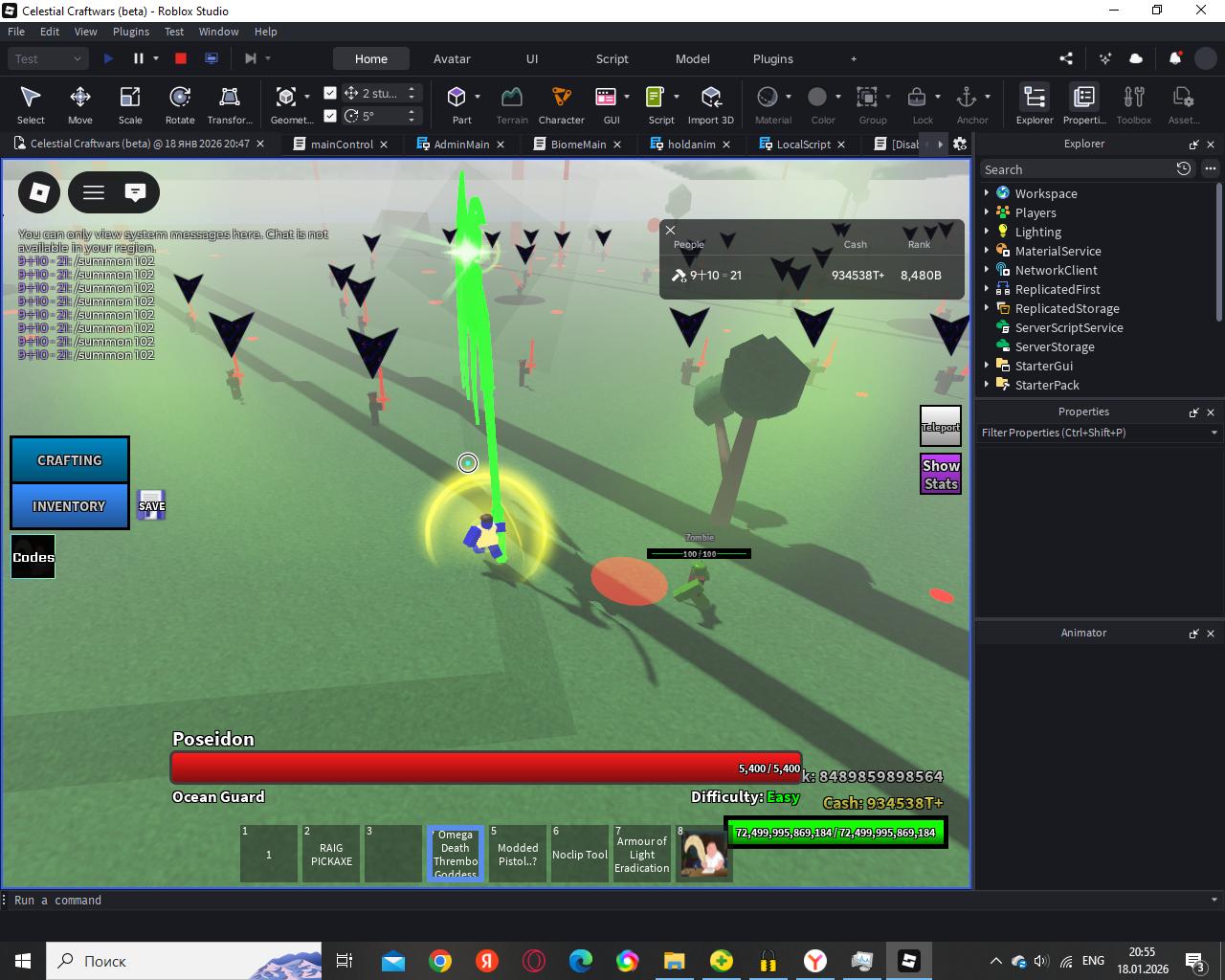The width and height of the screenshot is (1225, 980).
Task: Open the GUI insert tool
Action: (607, 104)
